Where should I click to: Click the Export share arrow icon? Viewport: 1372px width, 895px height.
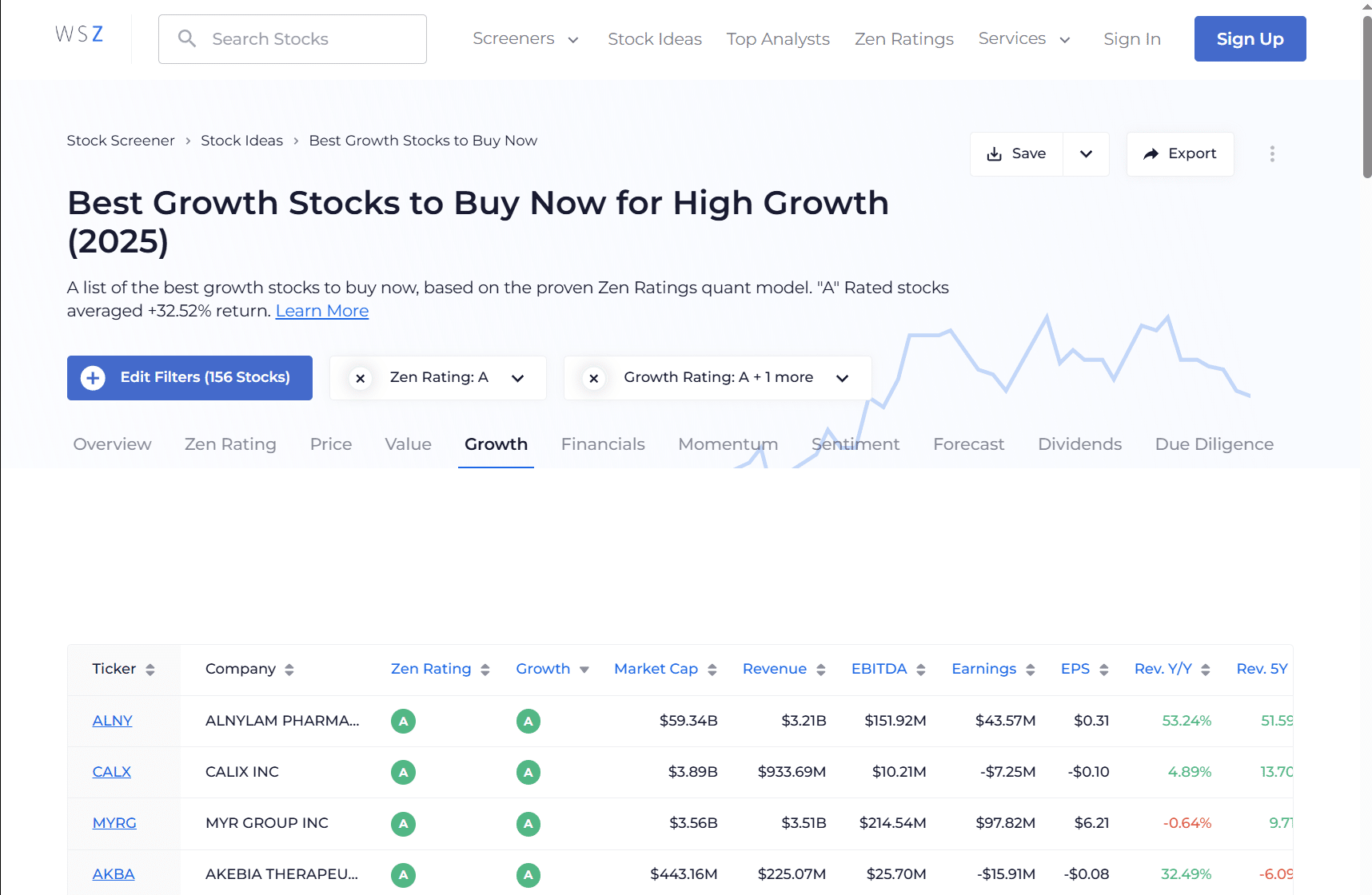[1151, 153]
